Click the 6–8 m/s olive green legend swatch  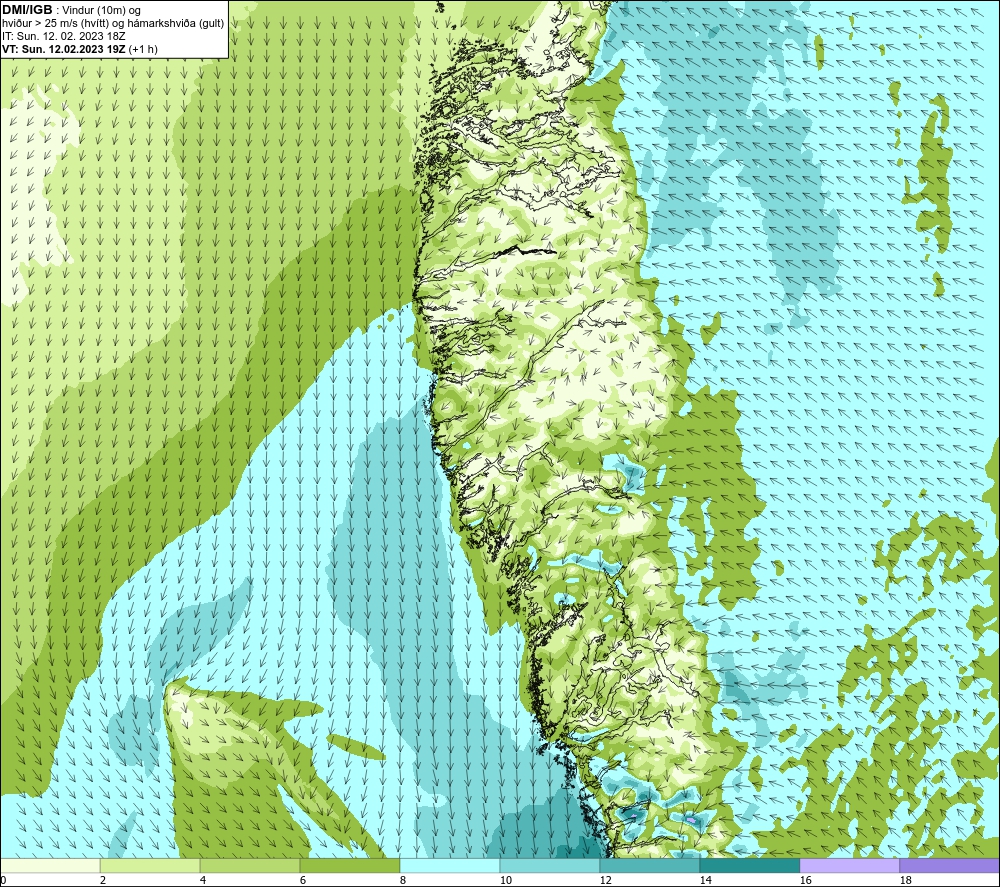[349, 865]
